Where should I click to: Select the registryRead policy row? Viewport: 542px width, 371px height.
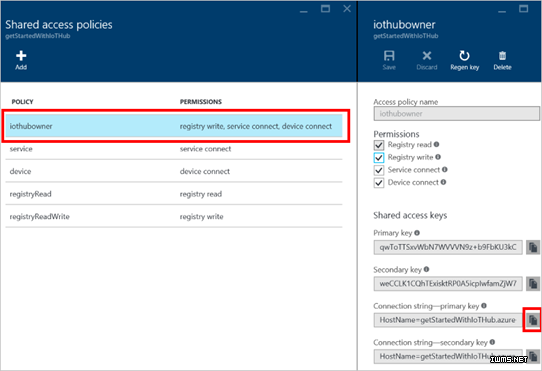pyautogui.click(x=174, y=194)
